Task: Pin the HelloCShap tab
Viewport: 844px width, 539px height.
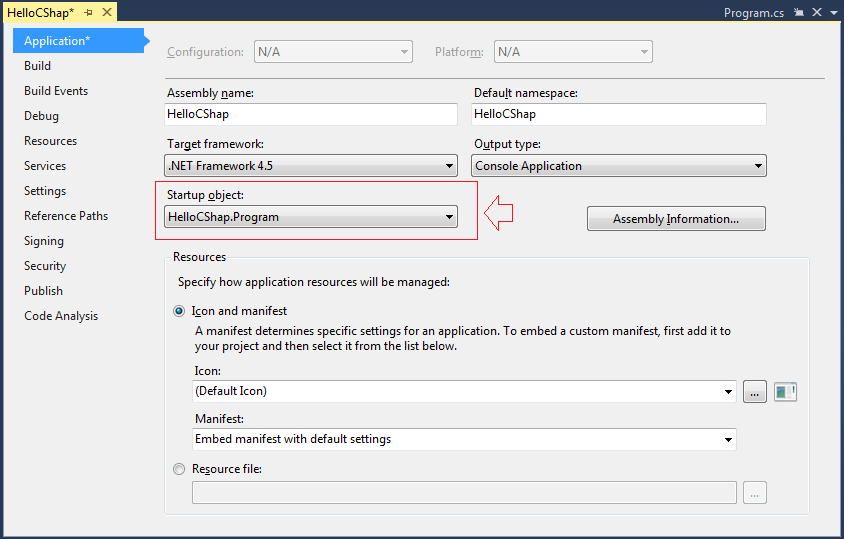Action: pos(88,12)
